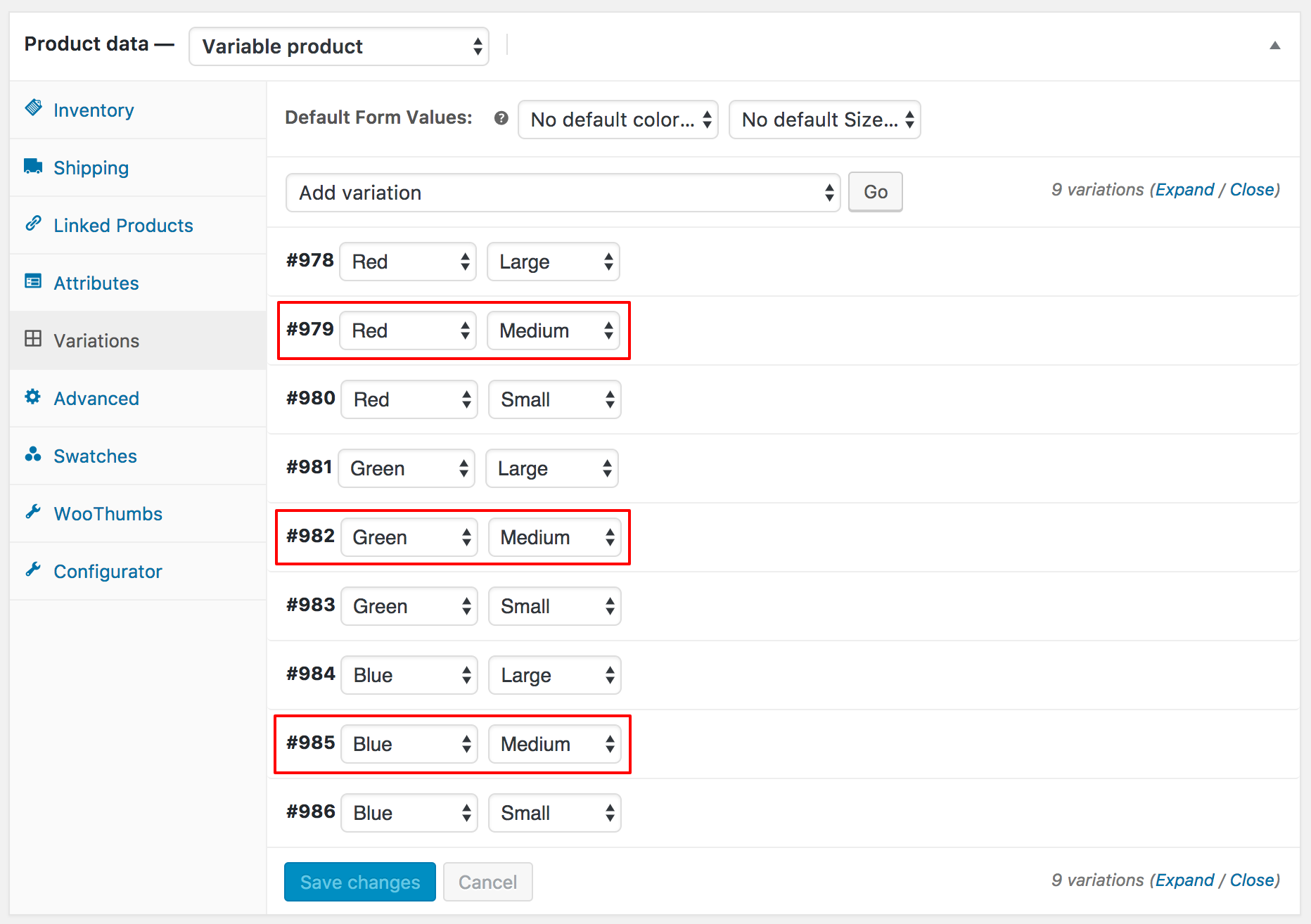Screen dimensions: 1311x924
Task: Click the Swatches cluster icon
Action: pyautogui.click(x=32, y=455)
